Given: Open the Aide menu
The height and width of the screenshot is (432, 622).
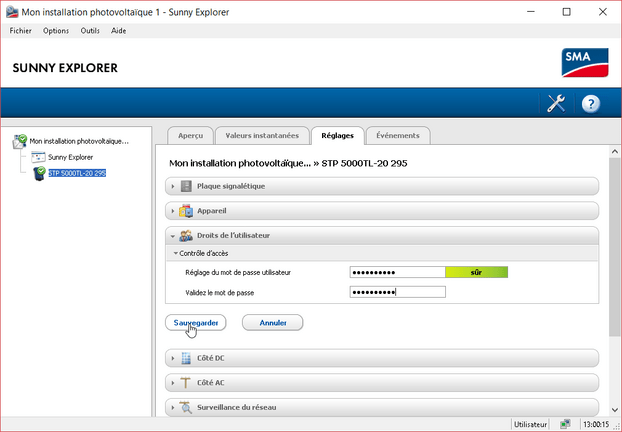Looking at the screenshot, I should [119, 31].
